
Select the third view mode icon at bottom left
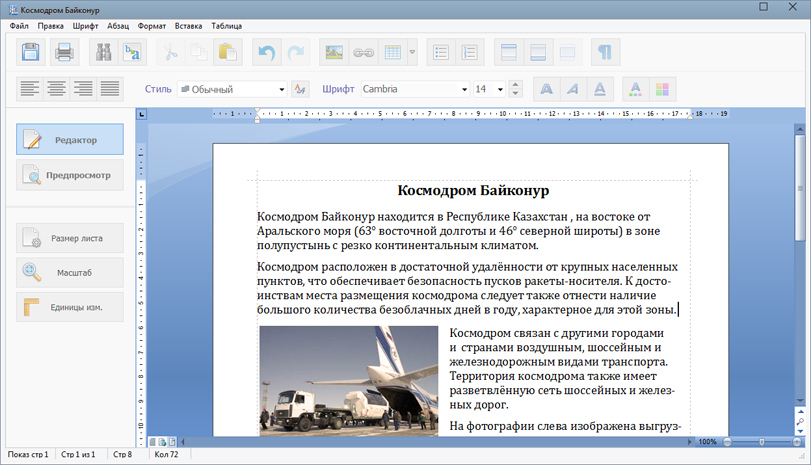coord(172,442)
